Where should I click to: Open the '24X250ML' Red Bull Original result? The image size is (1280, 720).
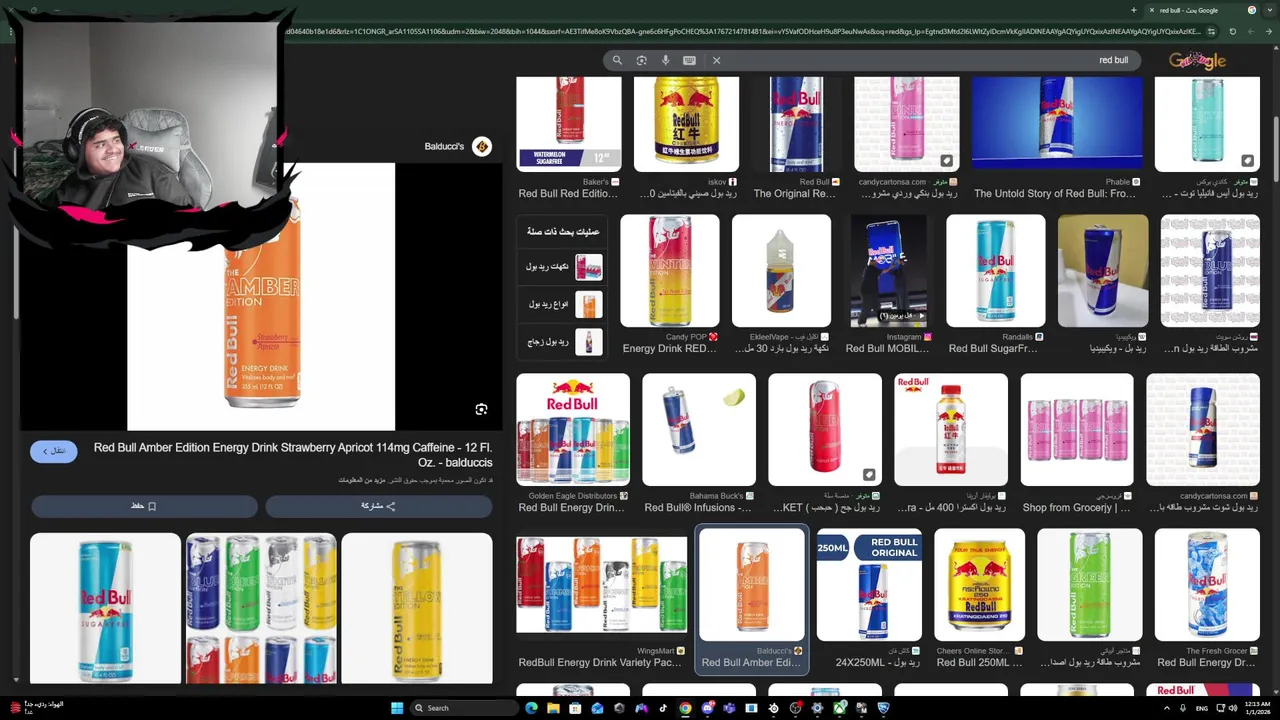tap(869, 600)
